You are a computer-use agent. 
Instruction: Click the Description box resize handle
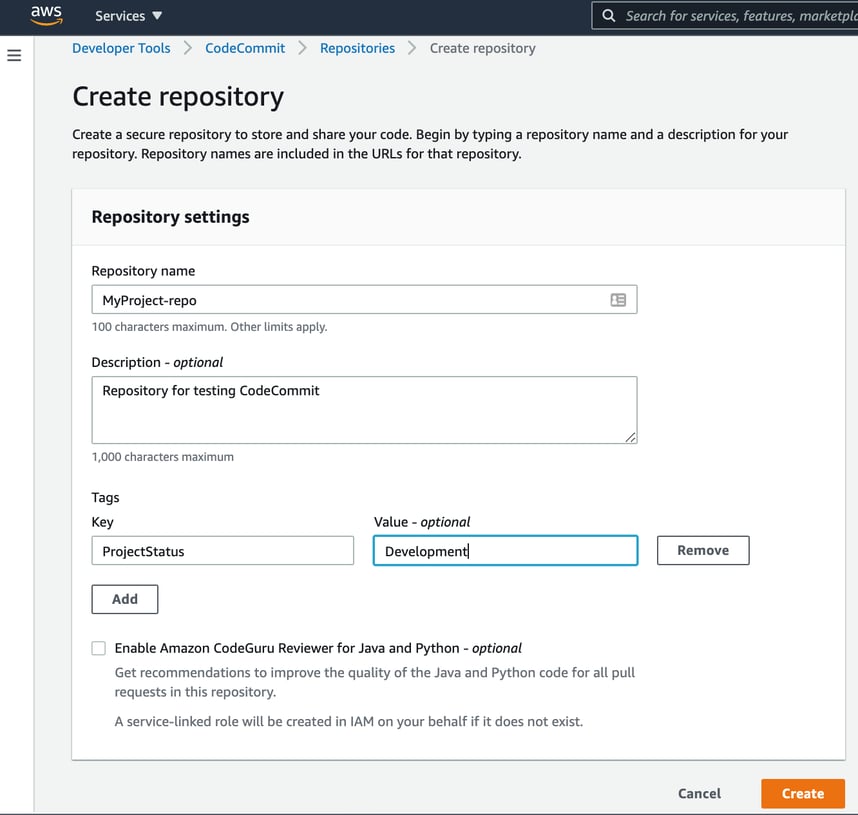tap(630, 437)
